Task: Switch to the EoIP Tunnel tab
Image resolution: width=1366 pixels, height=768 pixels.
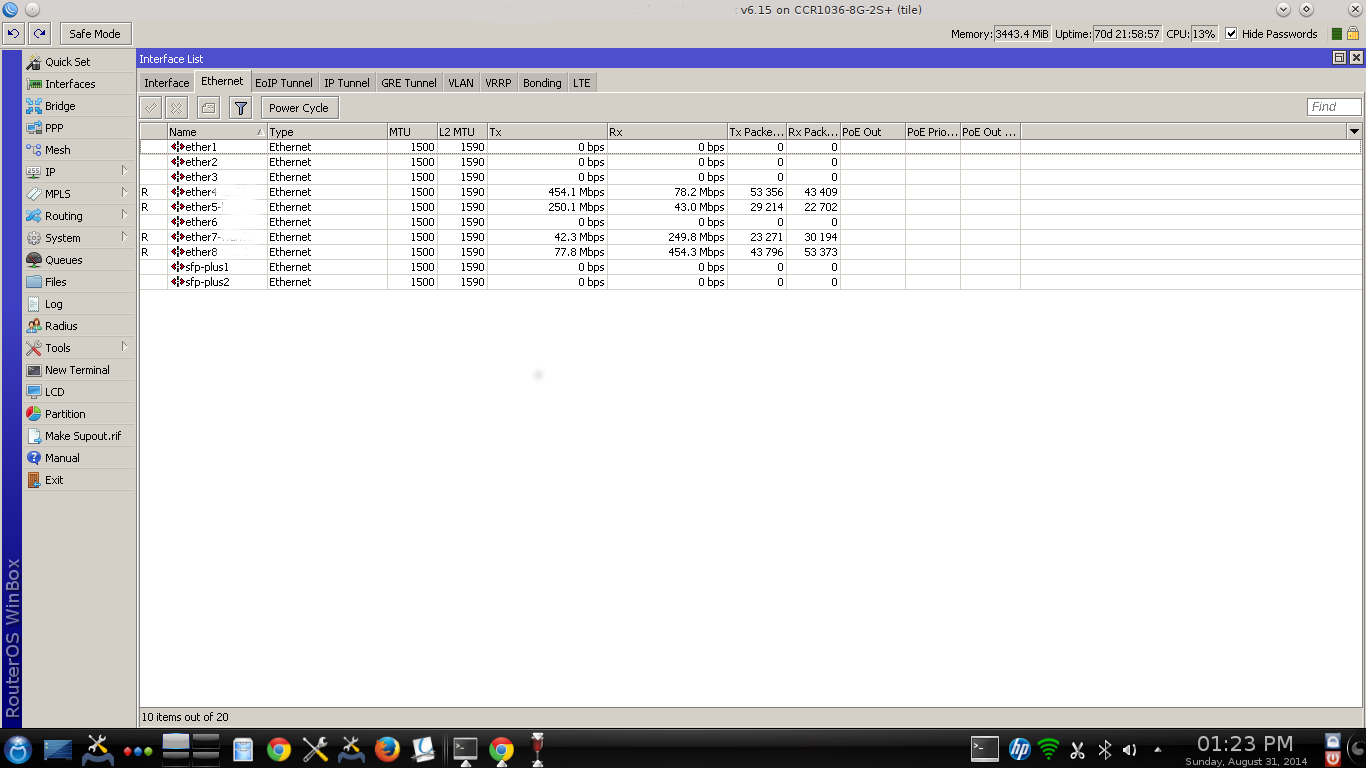Action: click(284, 83)
